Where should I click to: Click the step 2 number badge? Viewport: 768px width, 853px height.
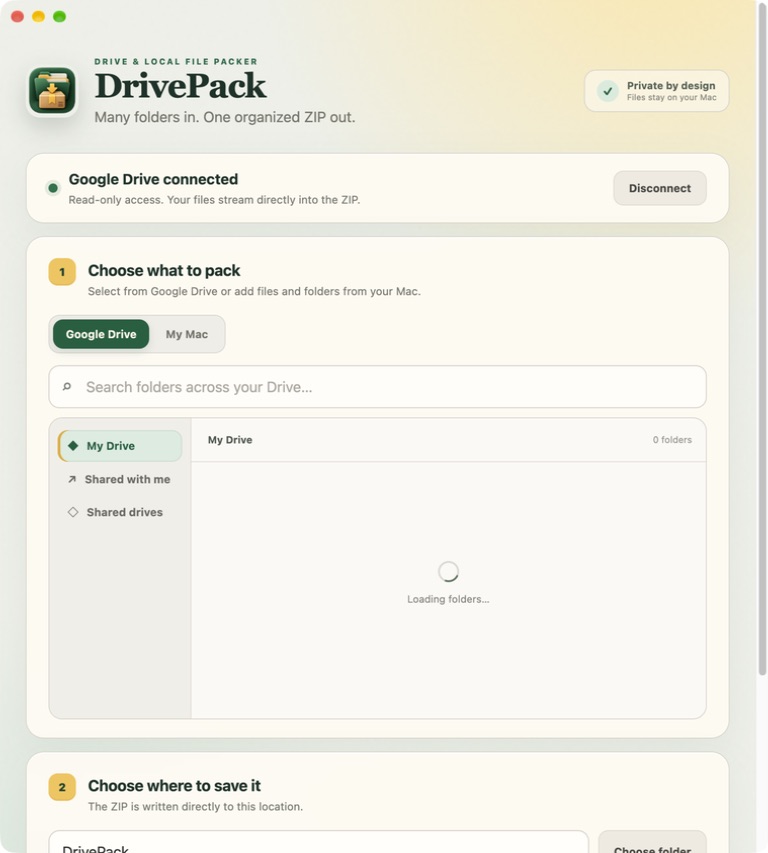pos(62,787)
